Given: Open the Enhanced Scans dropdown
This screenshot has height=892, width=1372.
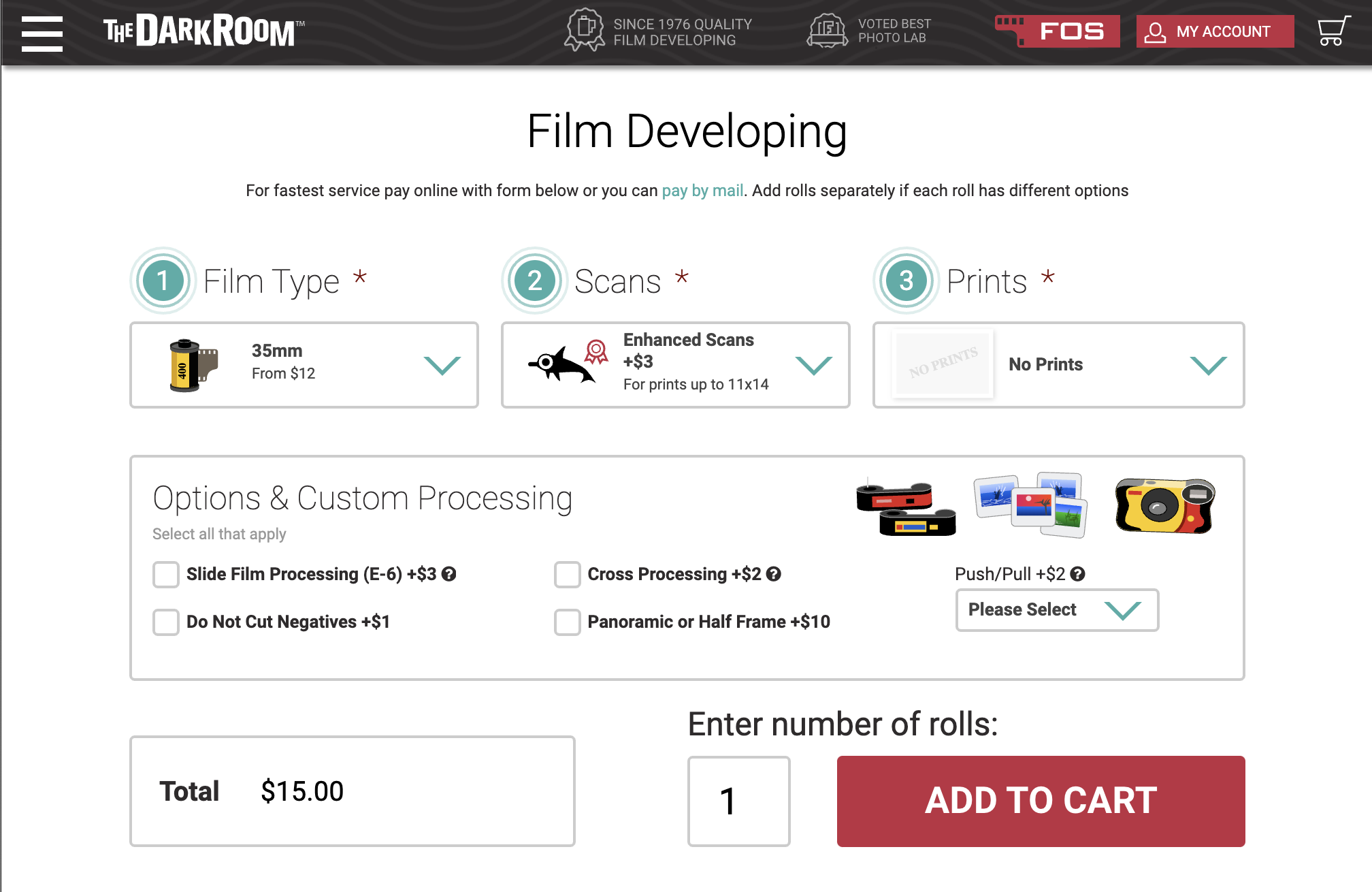Looking at the screenshot, I should (x=676, y=365).
